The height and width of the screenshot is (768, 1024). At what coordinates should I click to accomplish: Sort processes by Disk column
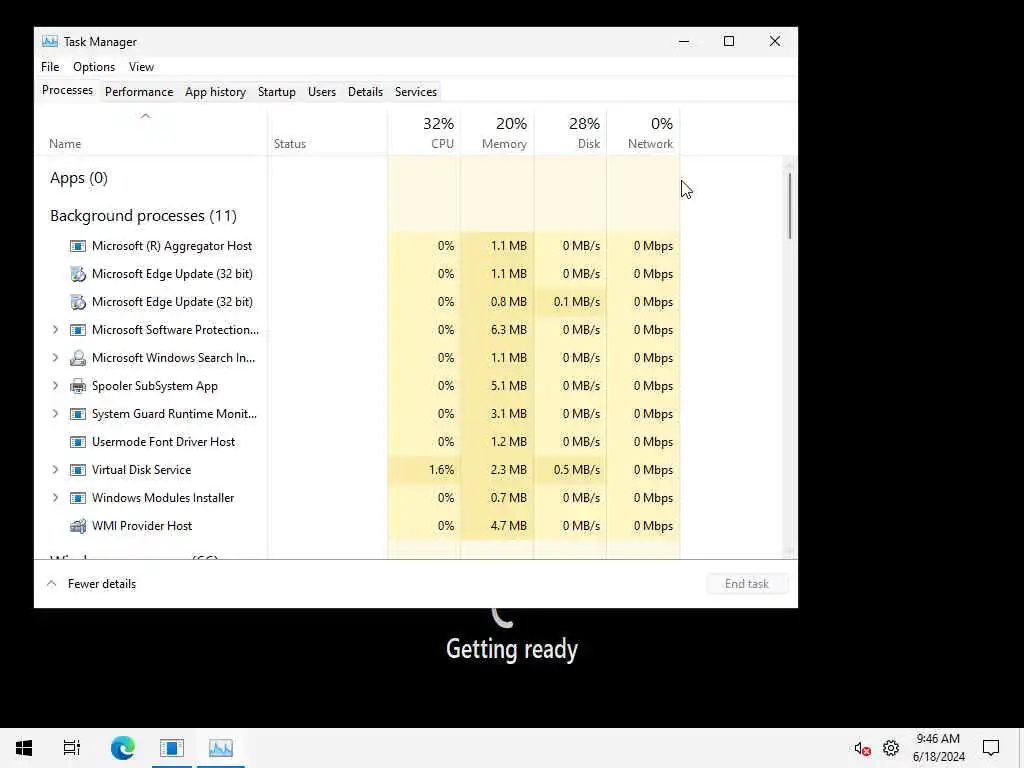(x=570, y=133)
